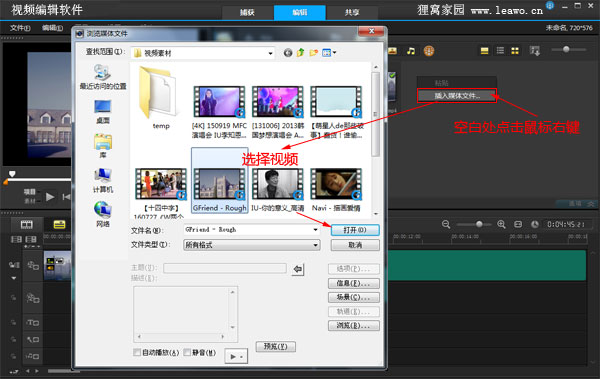Expand the 文件类型 所有格式 dropdown
This screenshot has height=379, width=600.
[315, 245]
